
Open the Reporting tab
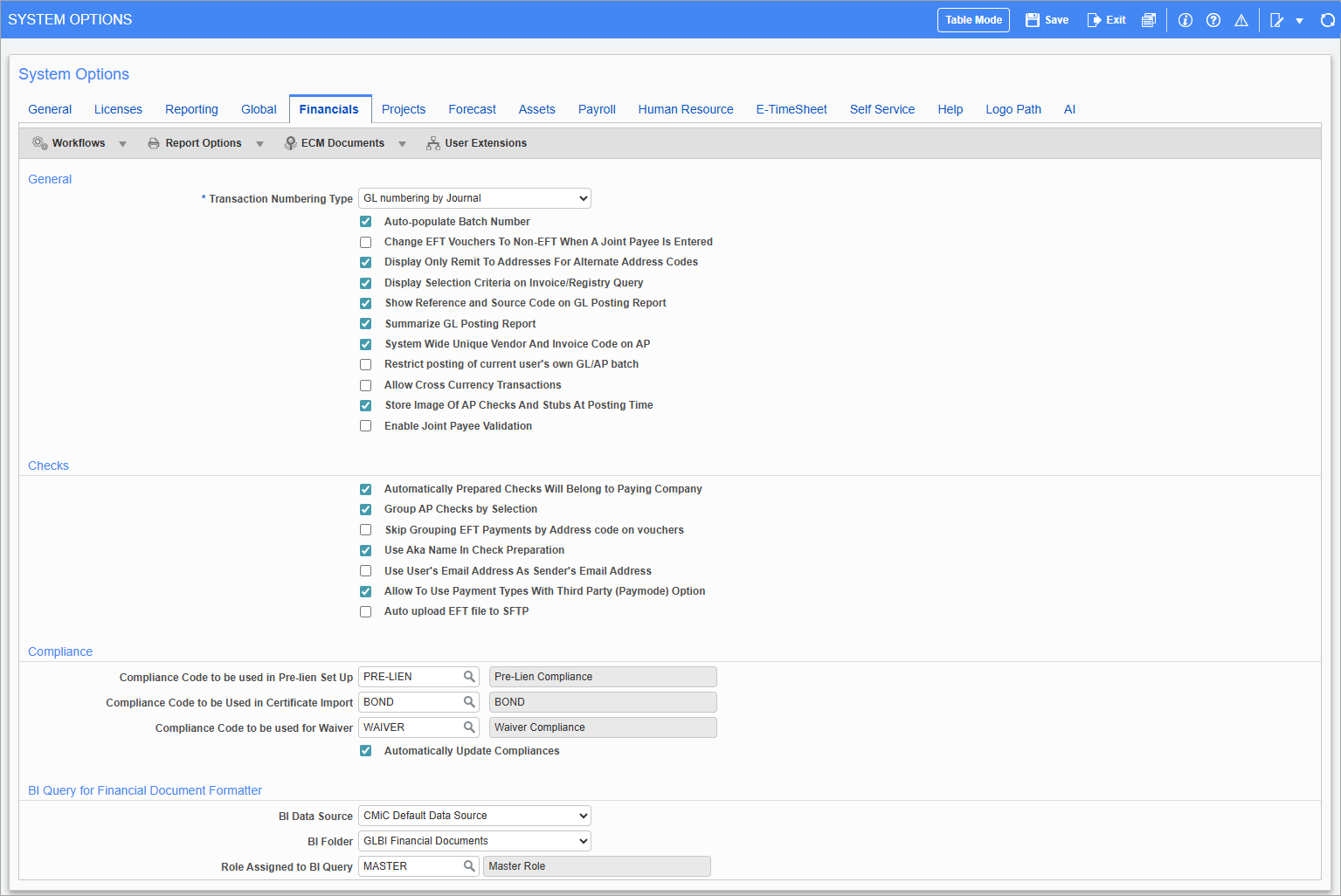(x=191, y=109)
